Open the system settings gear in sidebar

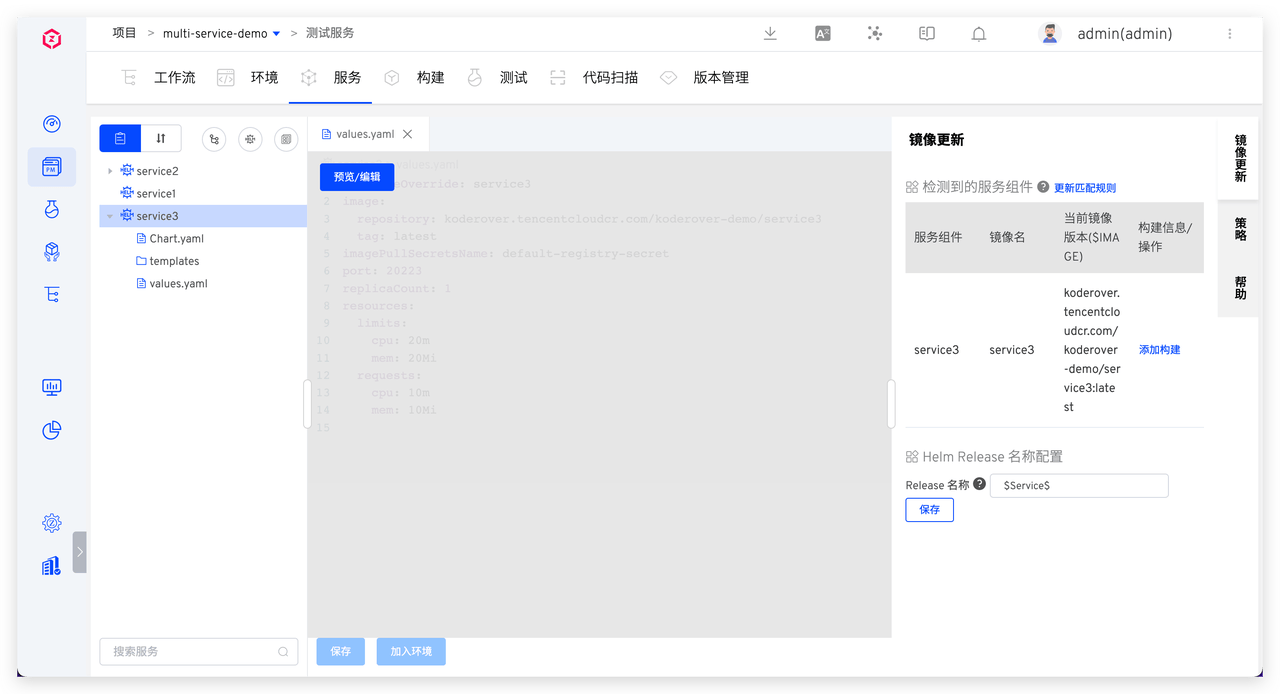tap(52, 523)
